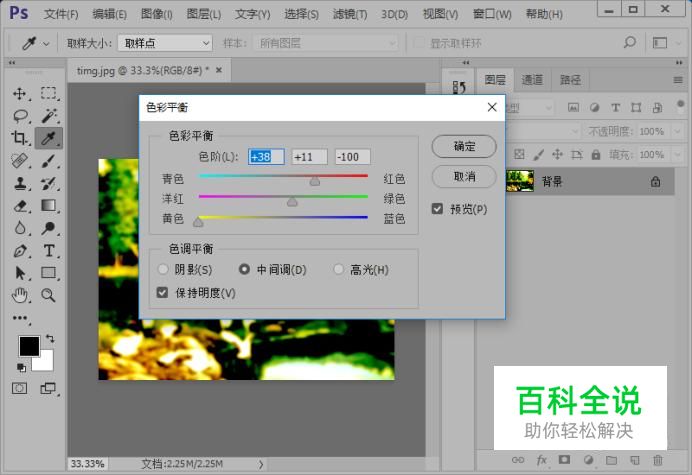The image size is (692, 475).
Task: Select the 中间调(D) midtones radio button
Action: tap(244, 269)
